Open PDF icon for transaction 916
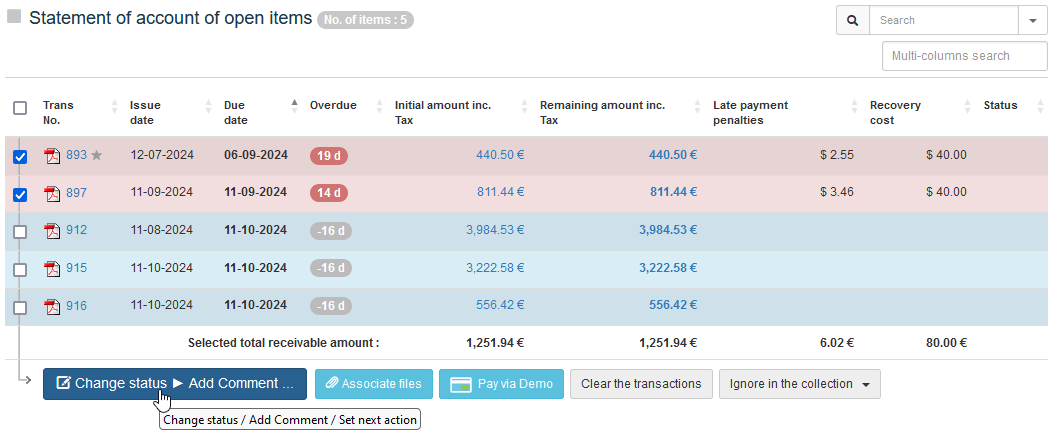The height and width of the screenshot is (435, 1053). tap(52, 307)
